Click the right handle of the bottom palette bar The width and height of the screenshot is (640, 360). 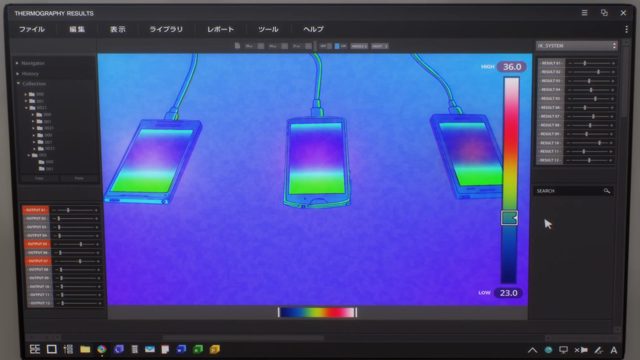coord(356,313)
